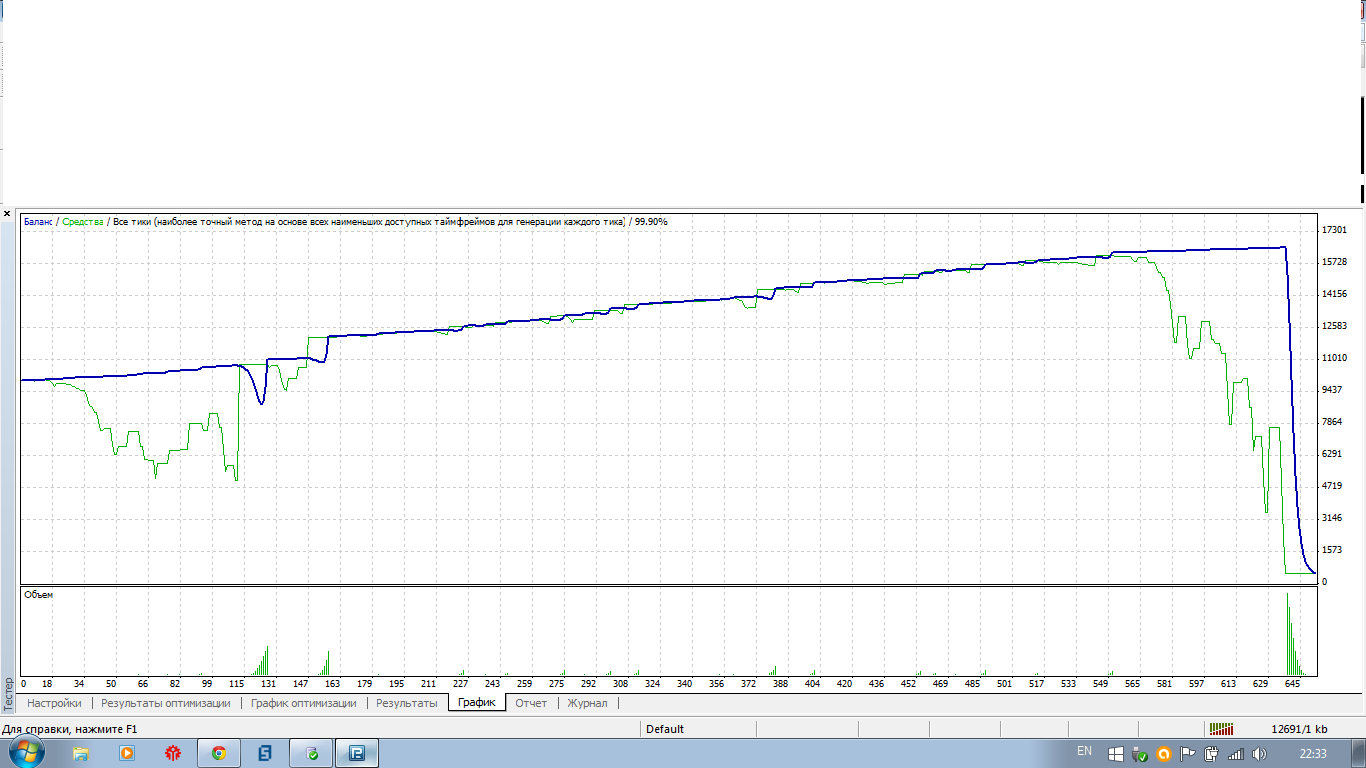Select the График tab
Viewport: 1366px width, 768px height.
[477, 703]
